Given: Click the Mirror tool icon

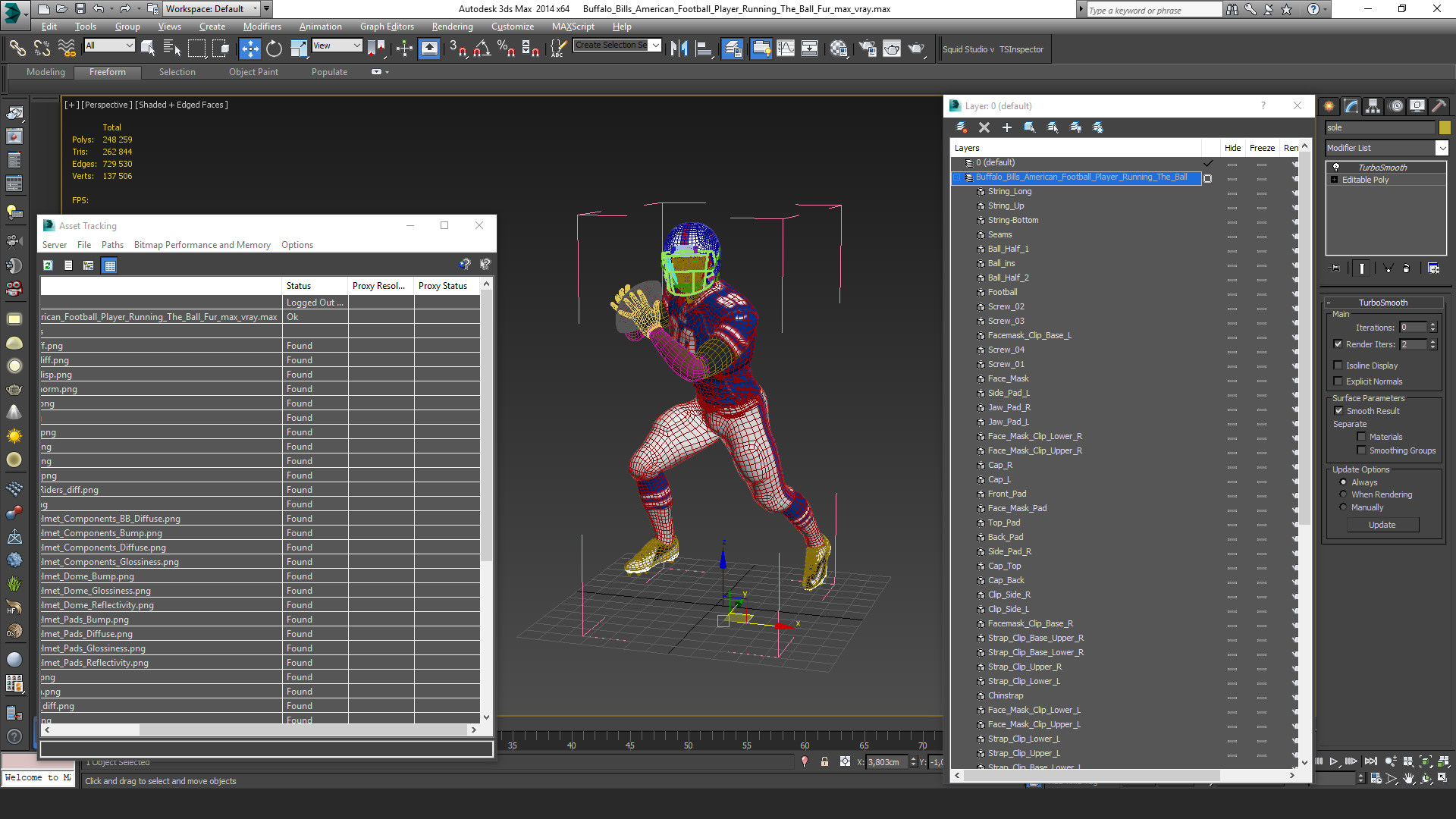Looking at the screenshot, I should 679,49.
